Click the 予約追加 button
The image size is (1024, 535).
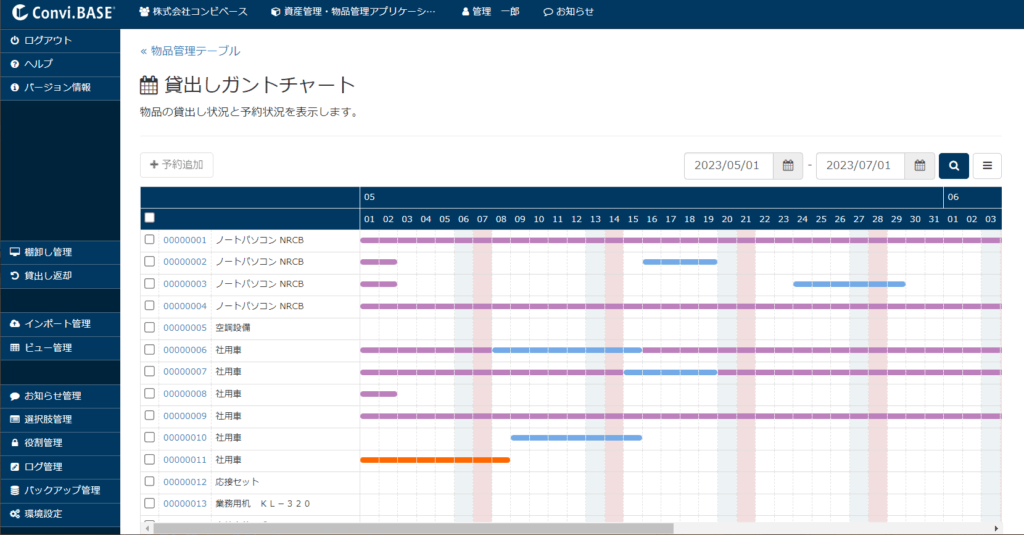[177, 165]
